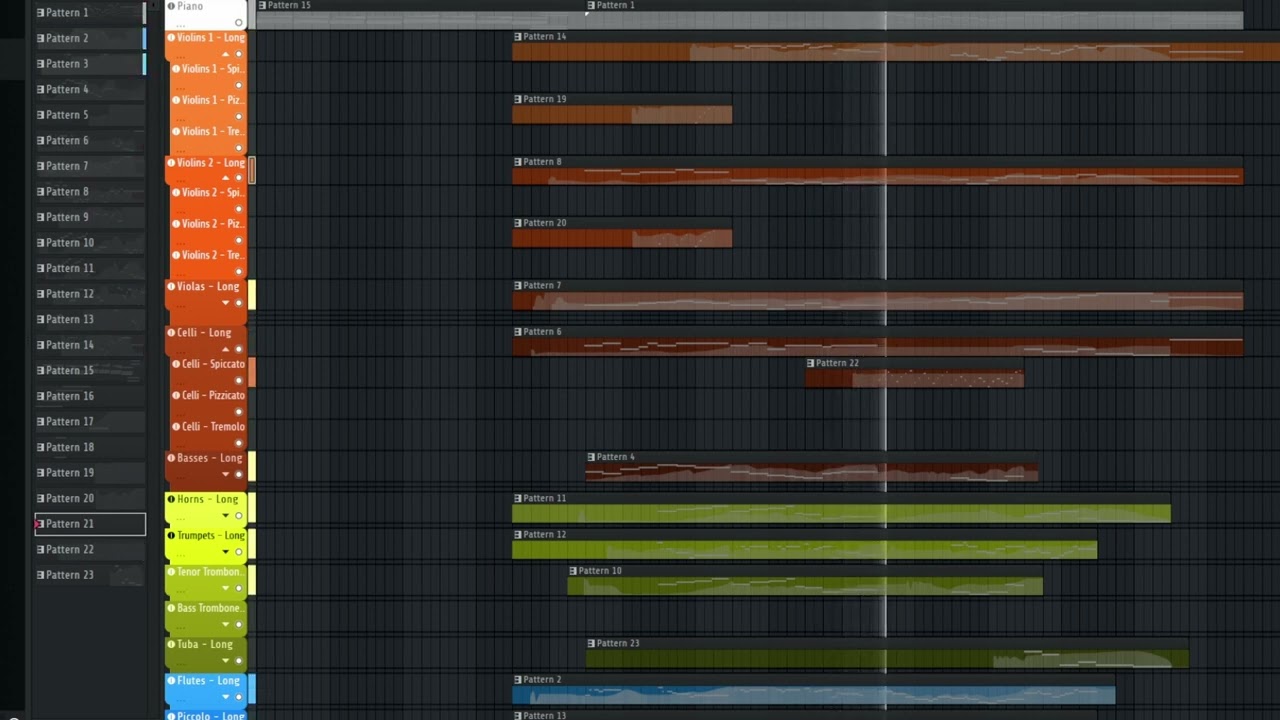The image size is (1280, 720).
Task: Expand the Horns - Long track group
Action: click(x=225, y=515)
